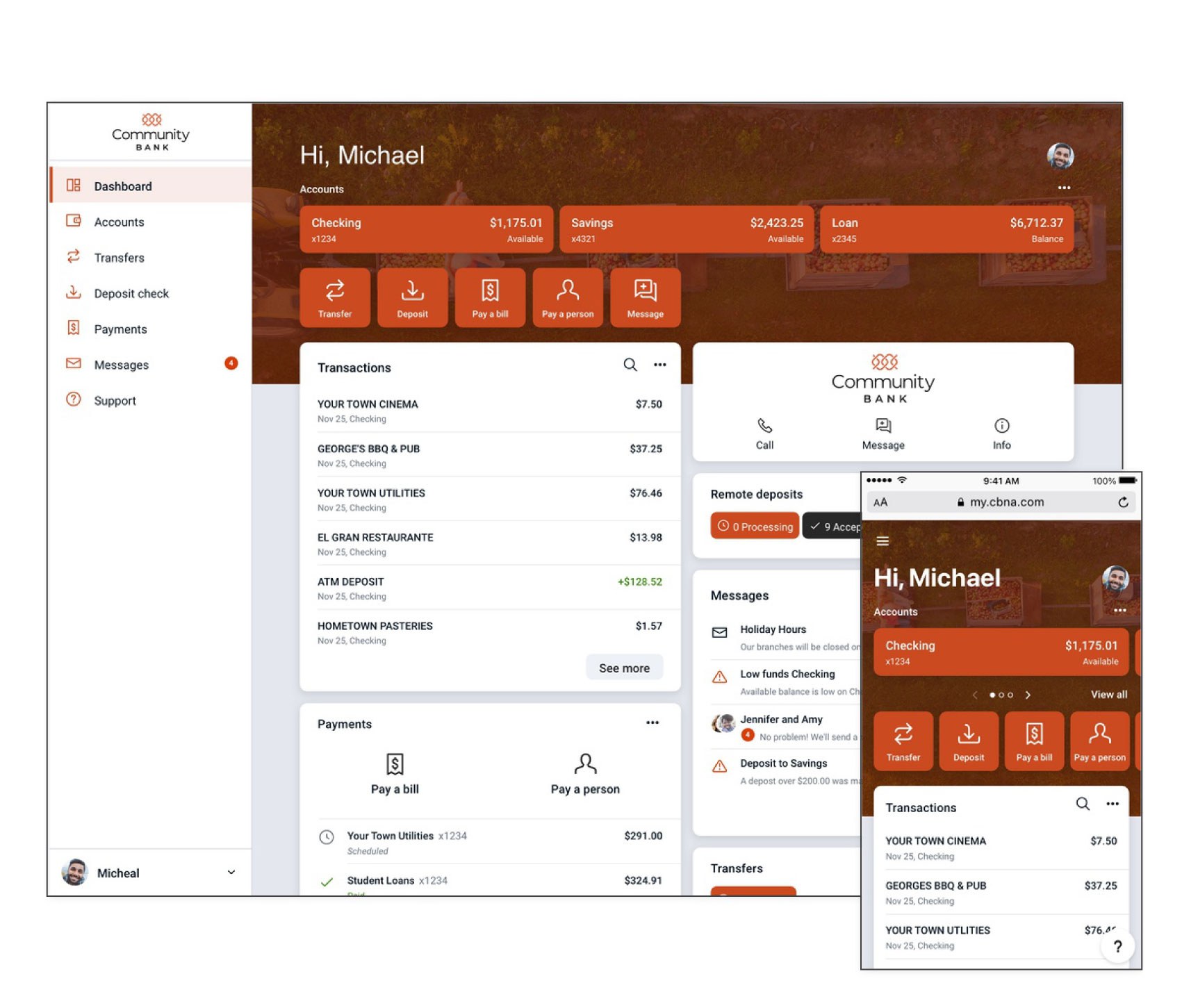
Task: Open Accounts more options ellipsis on desktop
Action: click(1064, 188)
